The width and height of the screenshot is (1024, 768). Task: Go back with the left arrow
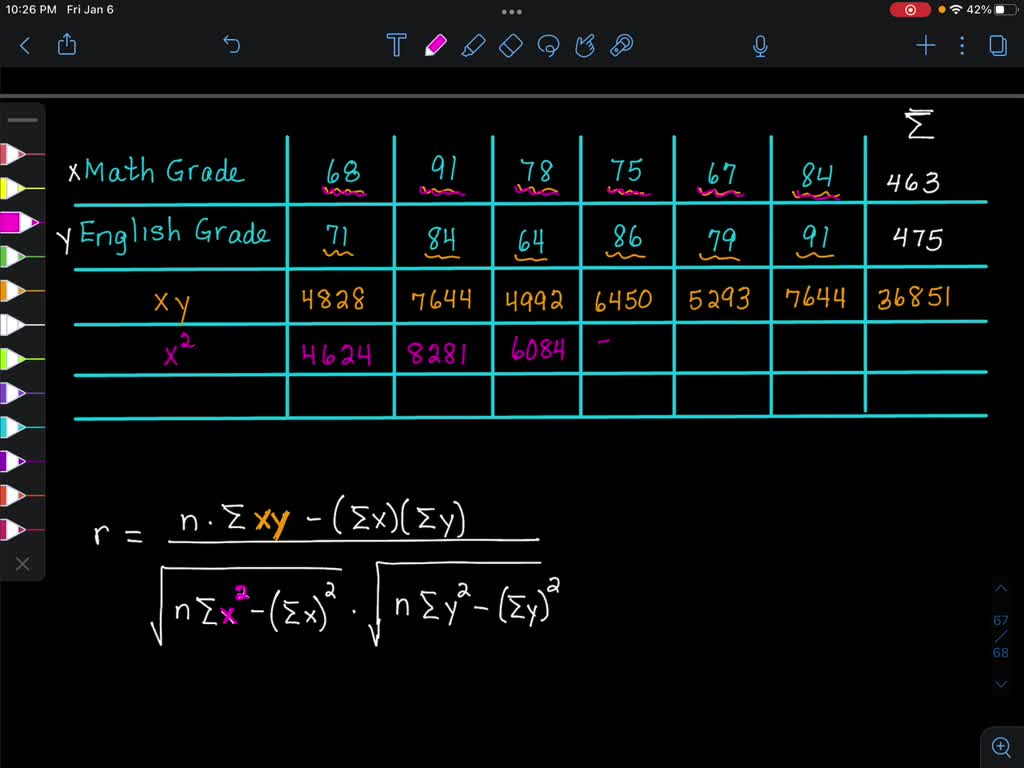coord(25,45)
